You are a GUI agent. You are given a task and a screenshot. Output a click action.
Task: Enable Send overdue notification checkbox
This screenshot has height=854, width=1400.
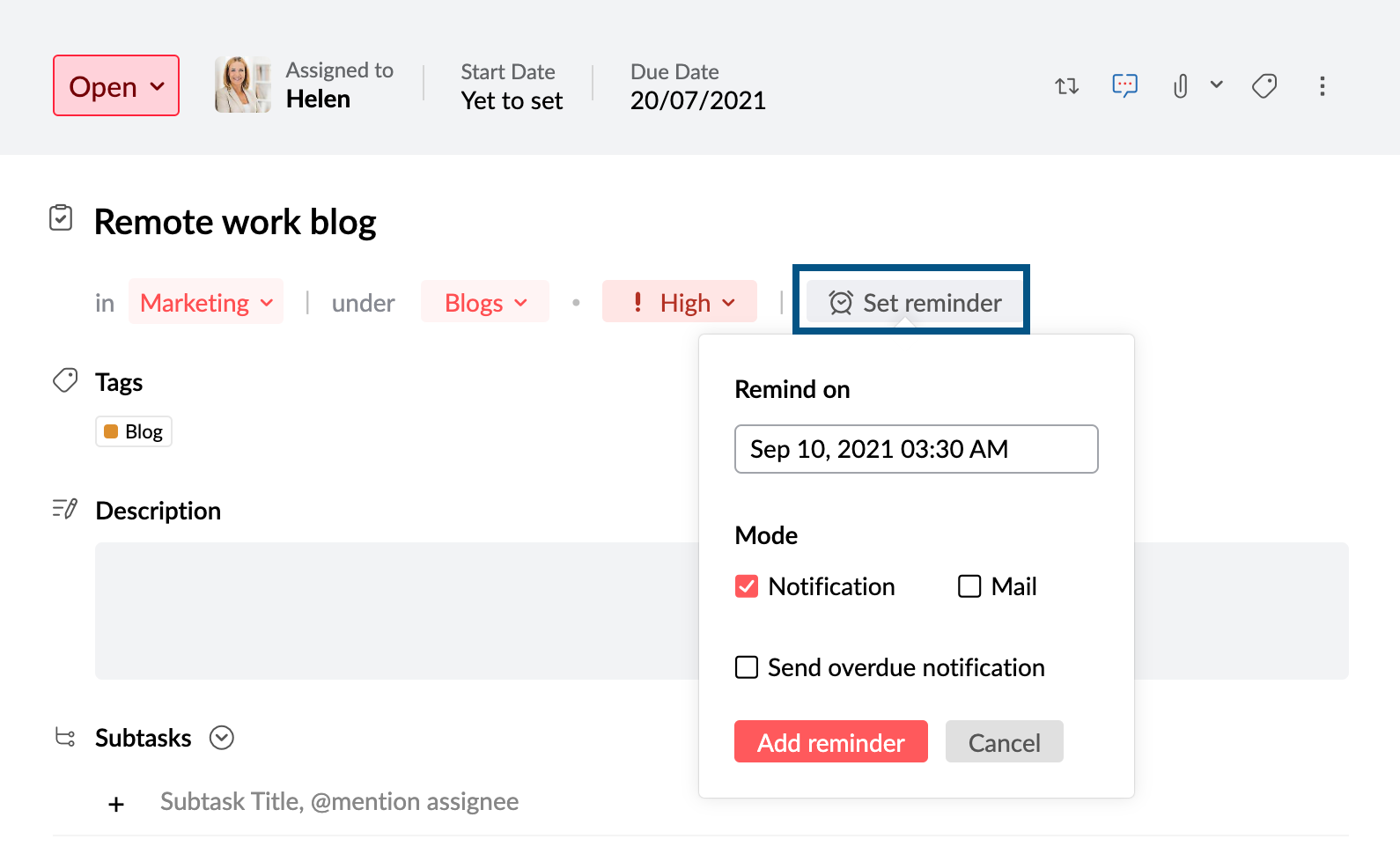(747, 667)
